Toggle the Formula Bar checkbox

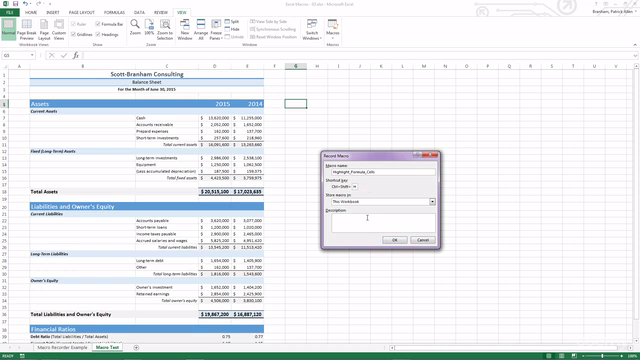pyautogui.click(x=98, y=24)
